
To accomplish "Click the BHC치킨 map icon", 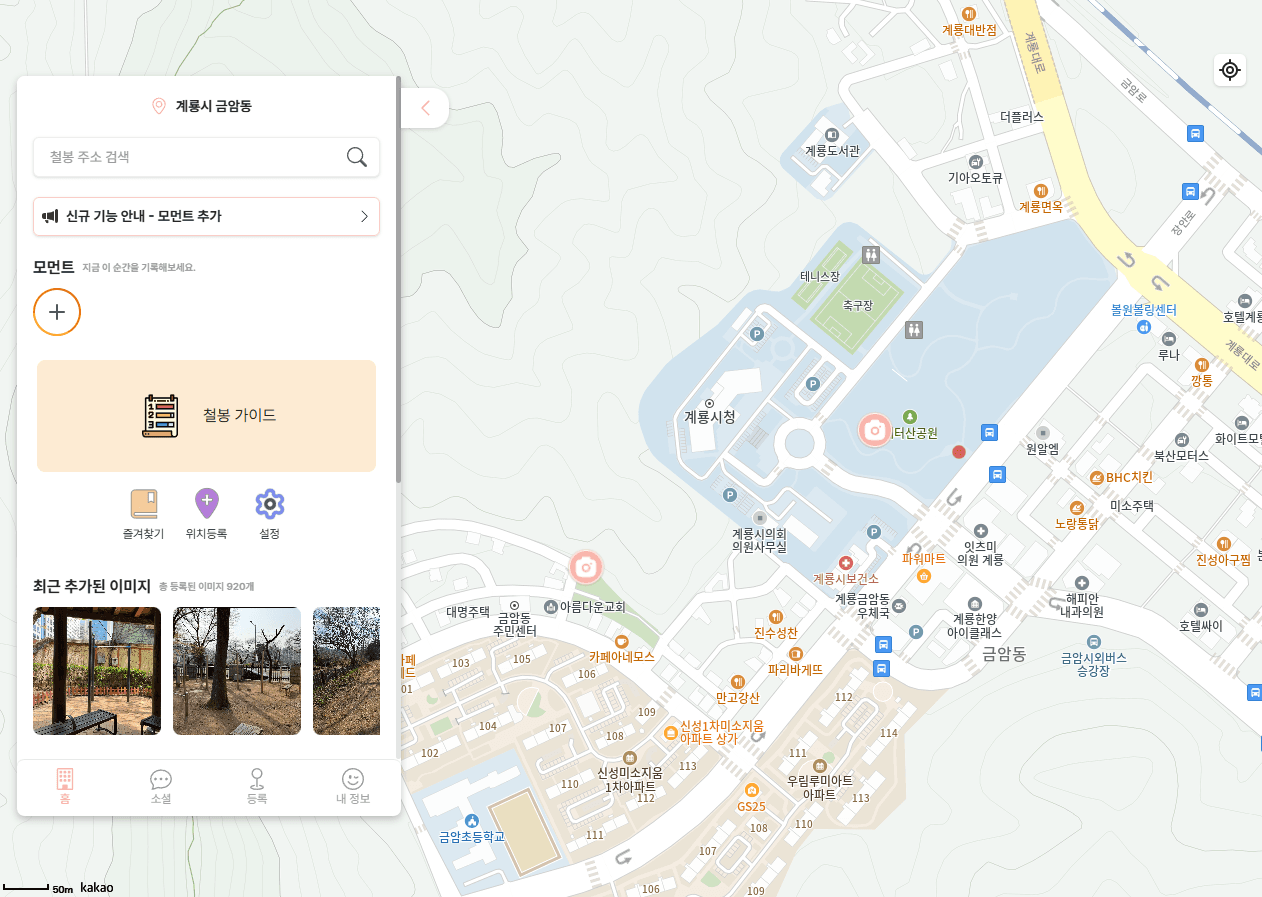I will 1097,477.
